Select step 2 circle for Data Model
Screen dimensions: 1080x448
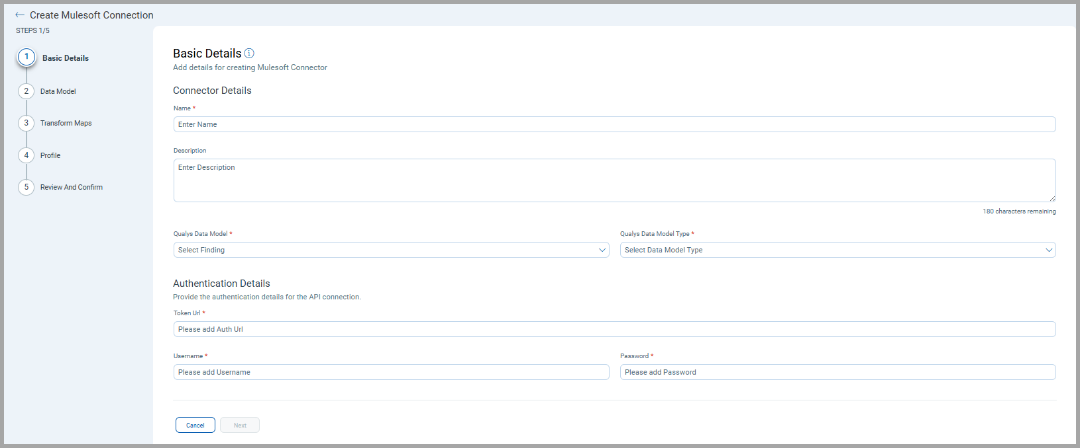26,91
